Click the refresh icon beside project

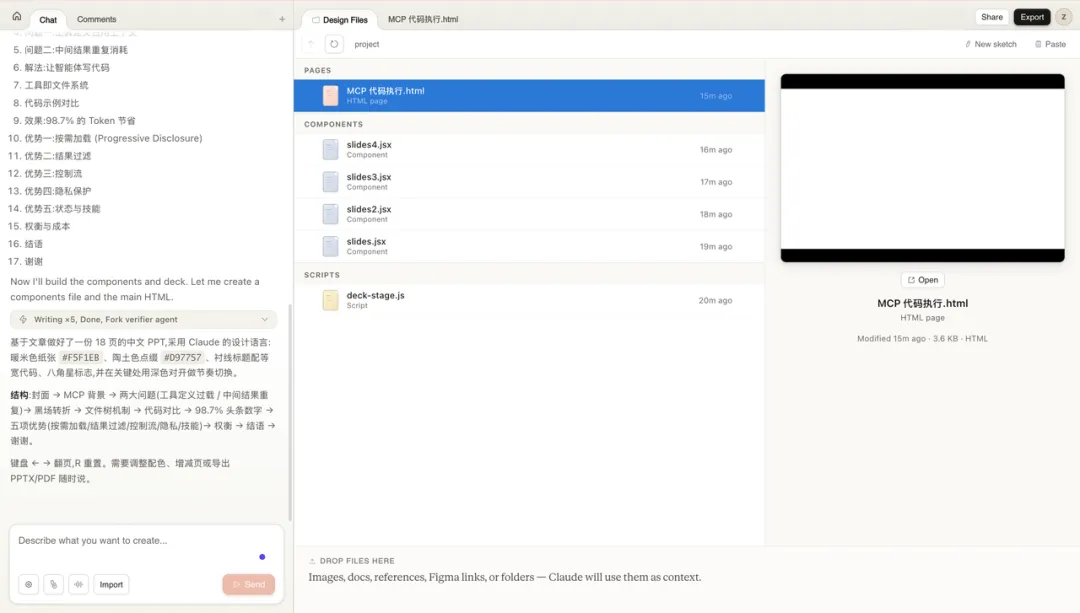(334, 44)
